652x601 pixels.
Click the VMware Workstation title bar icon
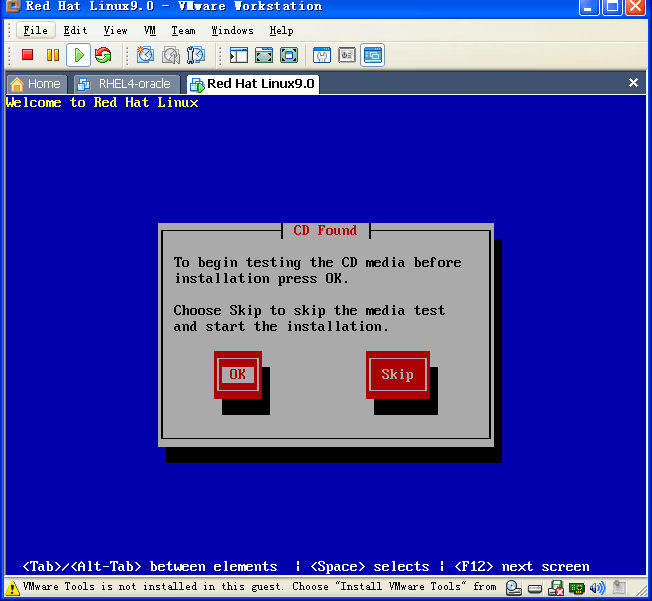tap(12, 6)
